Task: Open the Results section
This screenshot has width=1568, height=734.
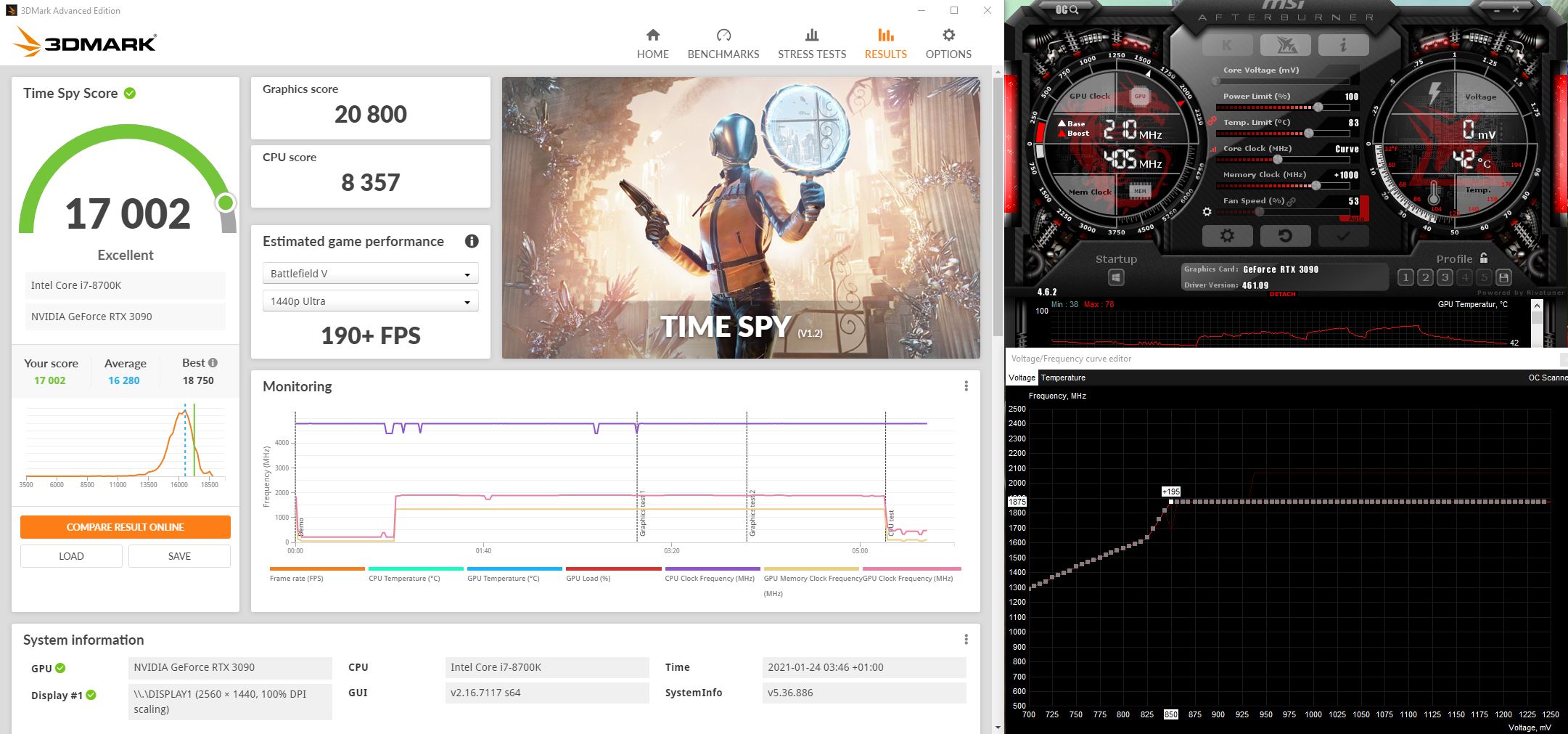Action: tap(886, 44)
